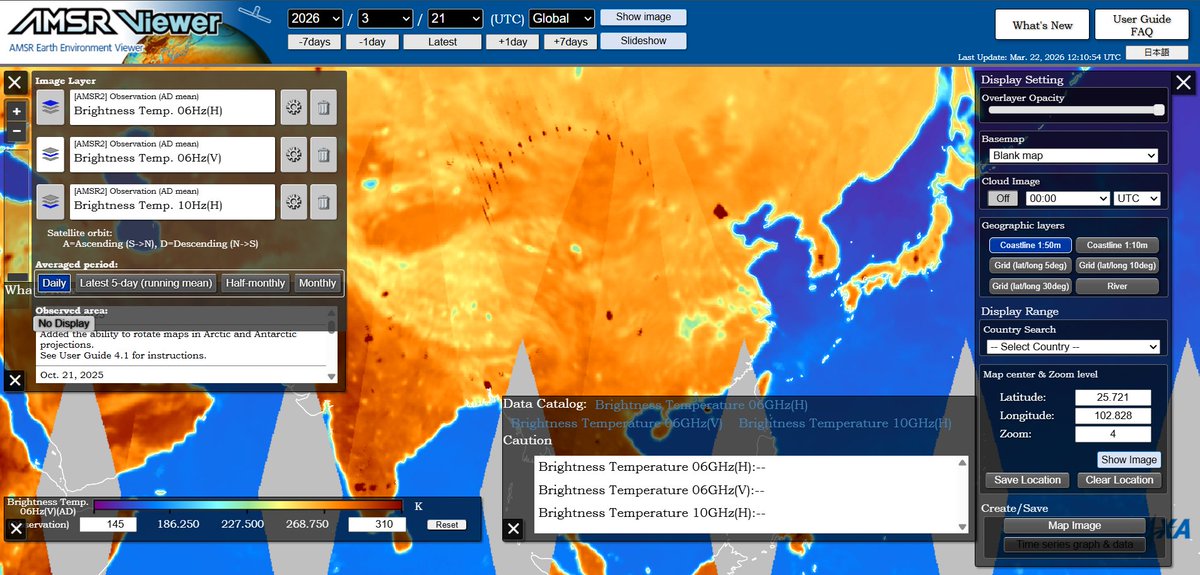Switch language to Japanese
This screenshot has height=575, width=1200.
[1156, 53]
